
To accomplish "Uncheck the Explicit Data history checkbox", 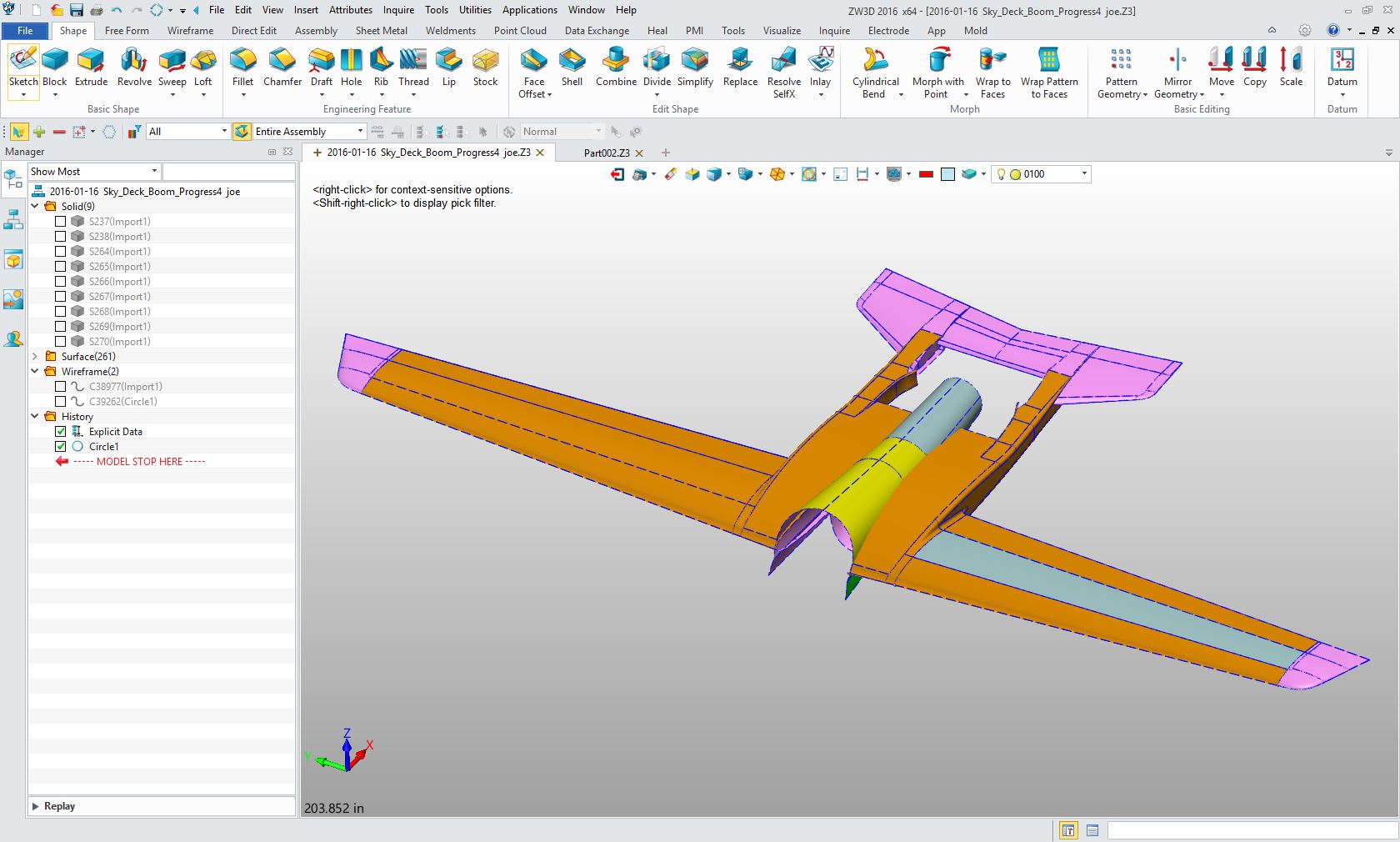I will click(61, 432).
